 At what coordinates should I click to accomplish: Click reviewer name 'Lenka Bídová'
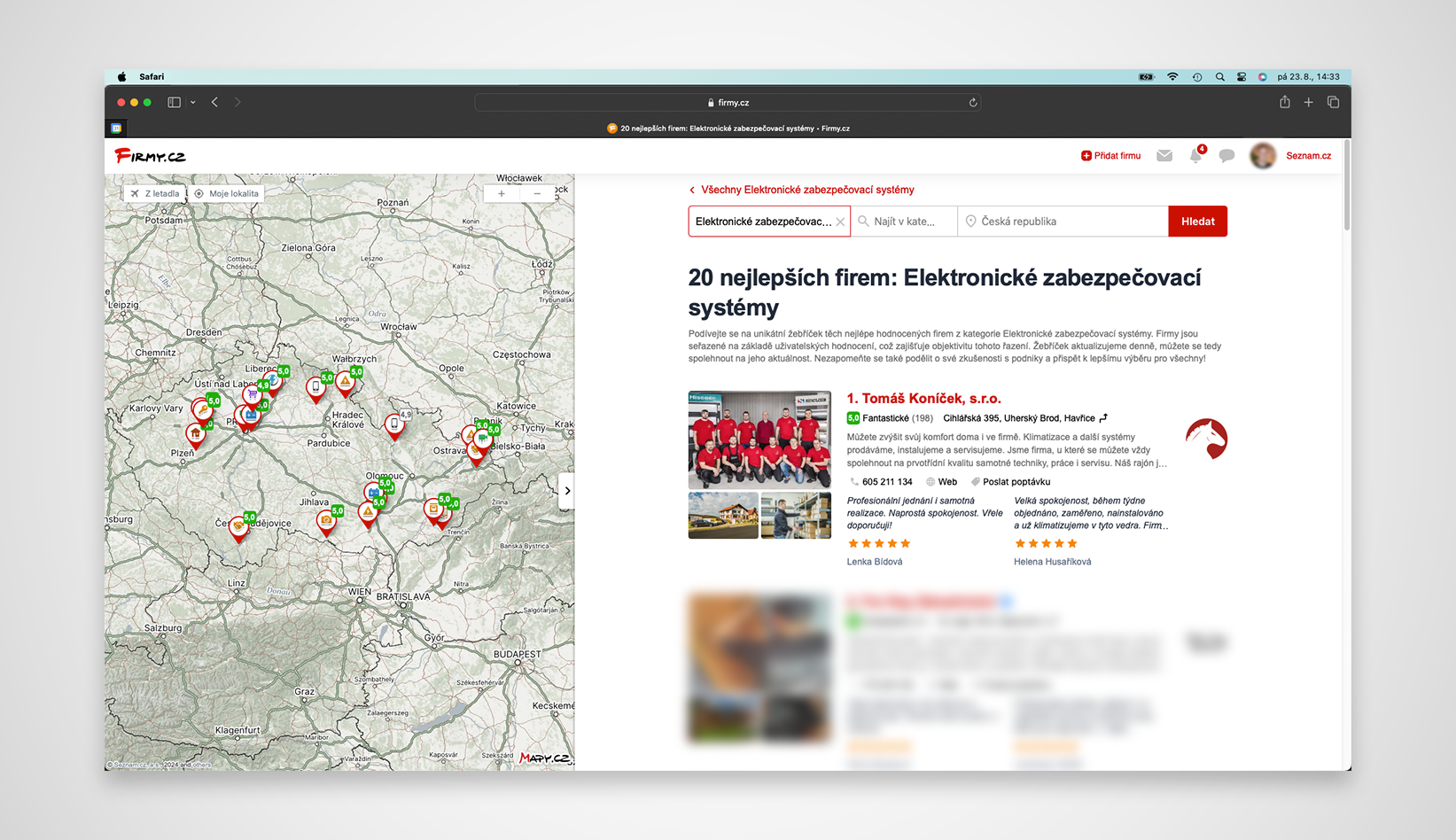coord(875,562)
